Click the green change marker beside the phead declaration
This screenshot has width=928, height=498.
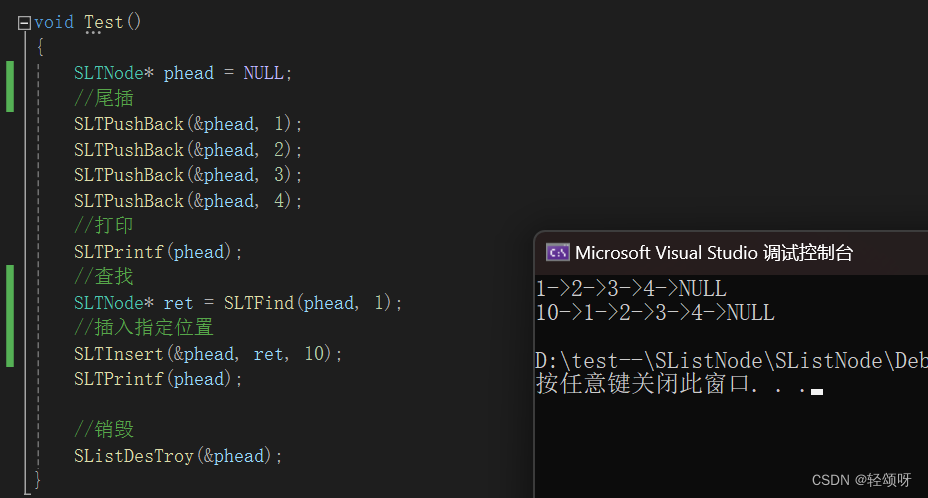[10, 86]
